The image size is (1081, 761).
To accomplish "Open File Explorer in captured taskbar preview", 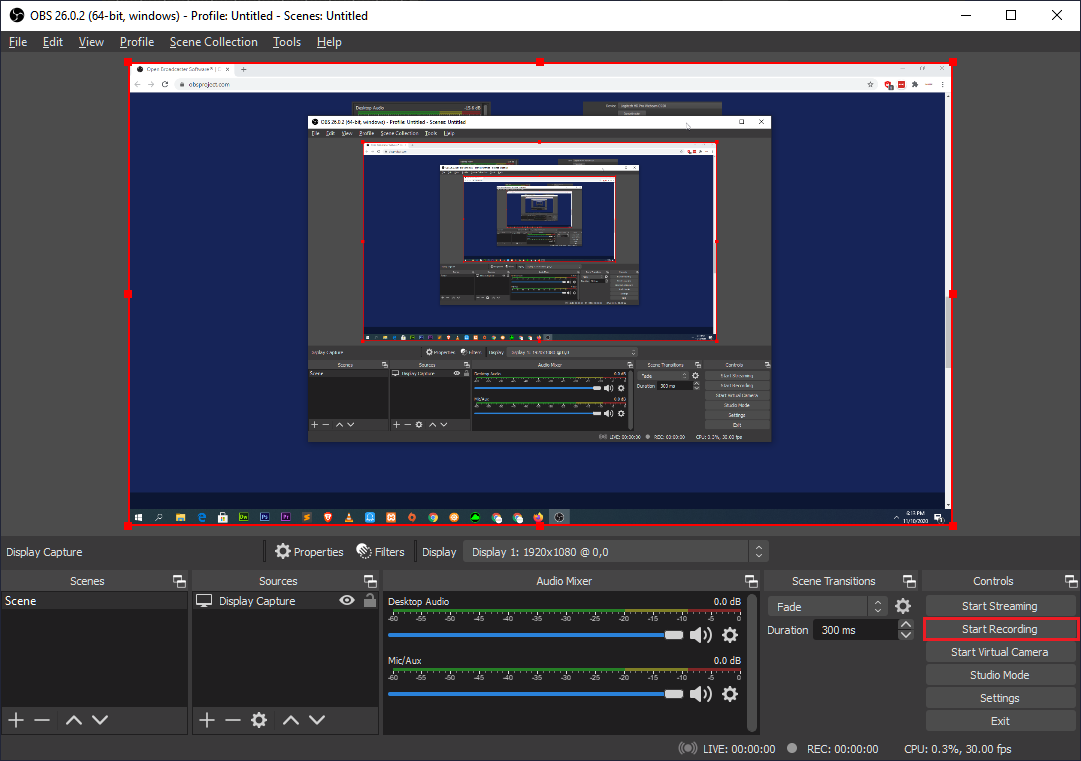I will (x=181, y=517).
